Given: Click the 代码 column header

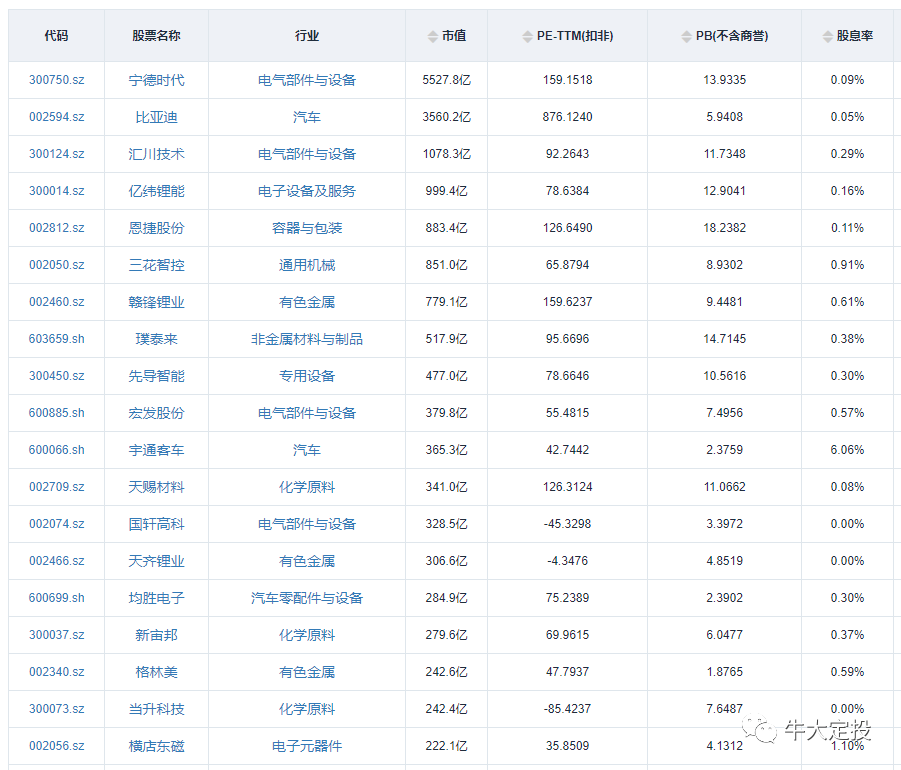Looking at the screenshot, I should [x=56, y=36].
